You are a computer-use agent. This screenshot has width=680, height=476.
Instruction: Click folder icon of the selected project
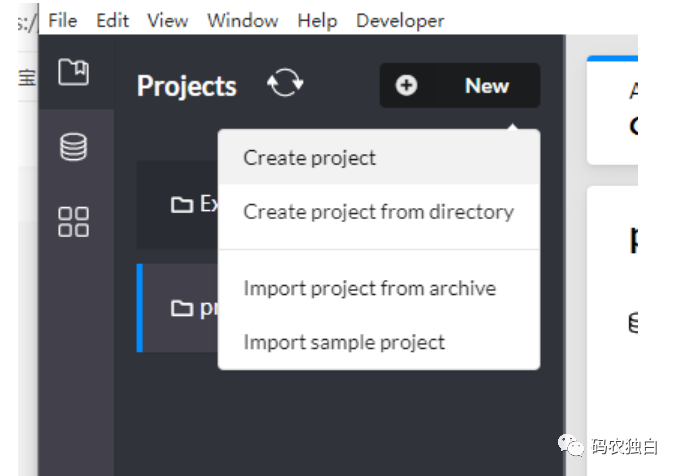[x=181, y=308]
